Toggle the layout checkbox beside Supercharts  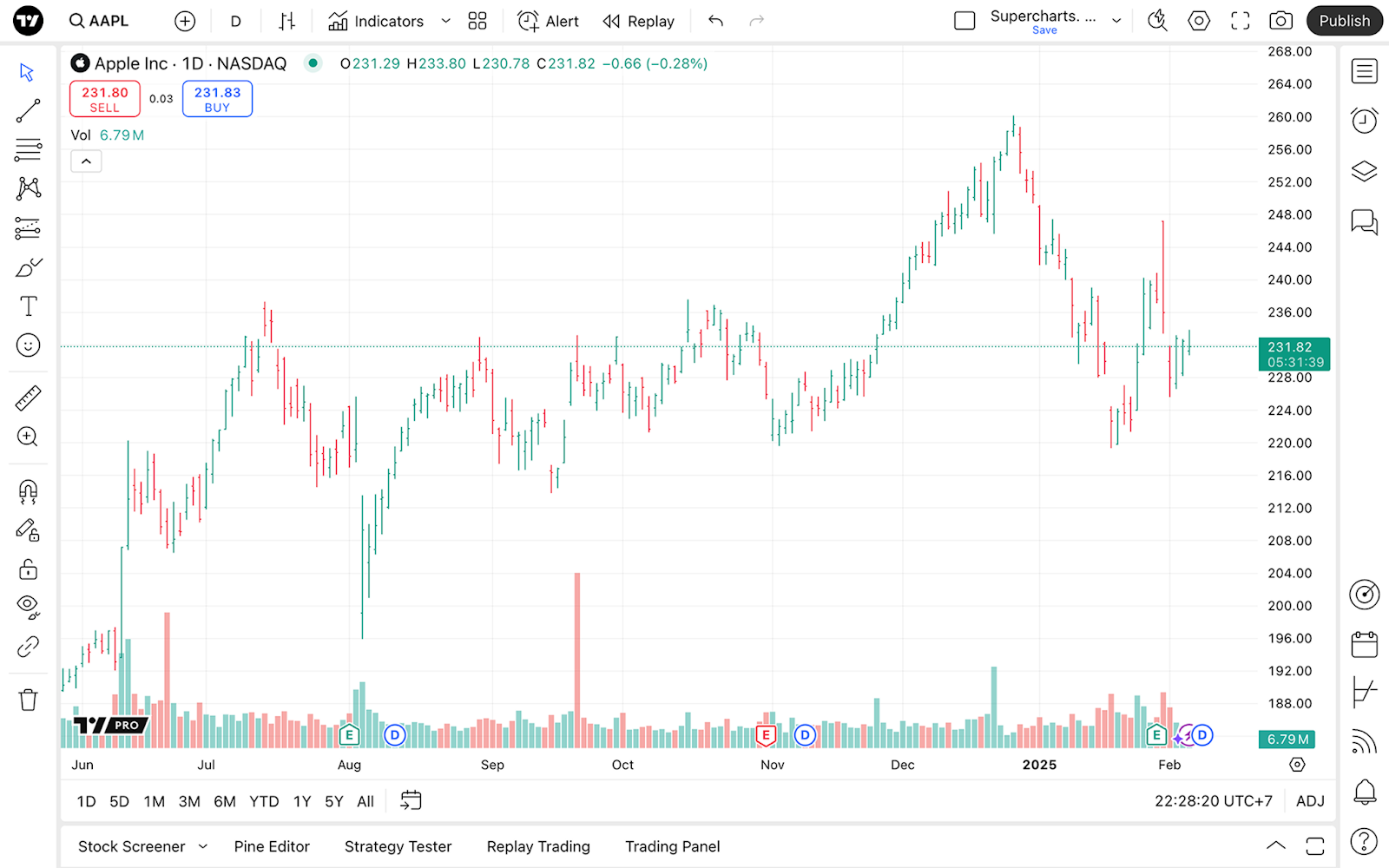(964, 21)
